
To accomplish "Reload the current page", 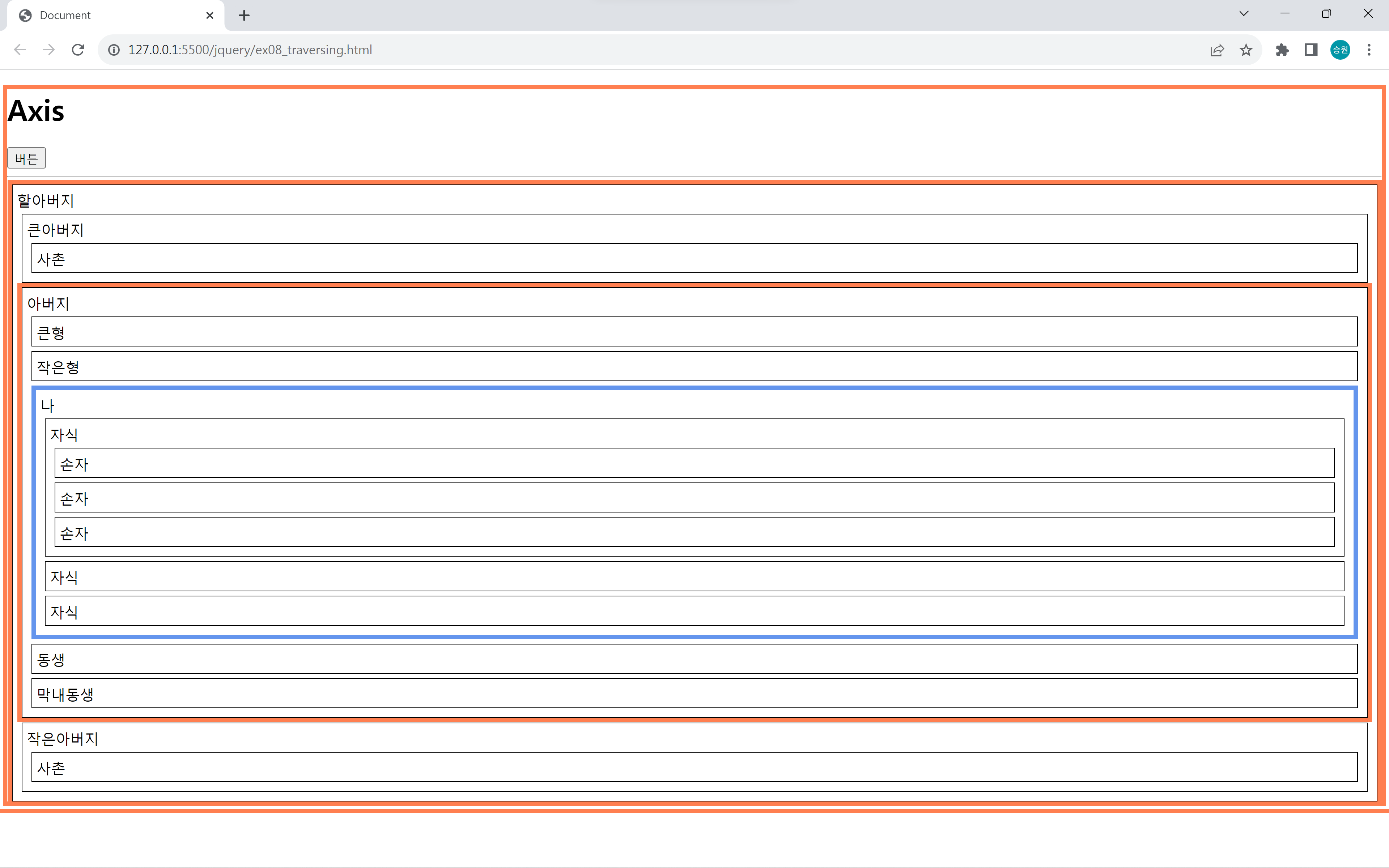I will pos(78,50).
